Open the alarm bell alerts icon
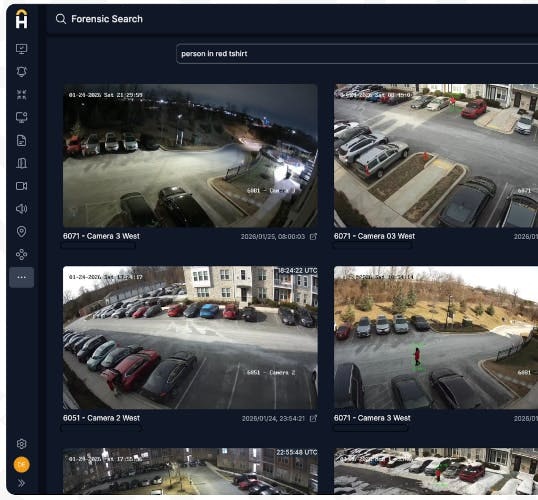This screenshot has height=500, width=538. (22, 71)
